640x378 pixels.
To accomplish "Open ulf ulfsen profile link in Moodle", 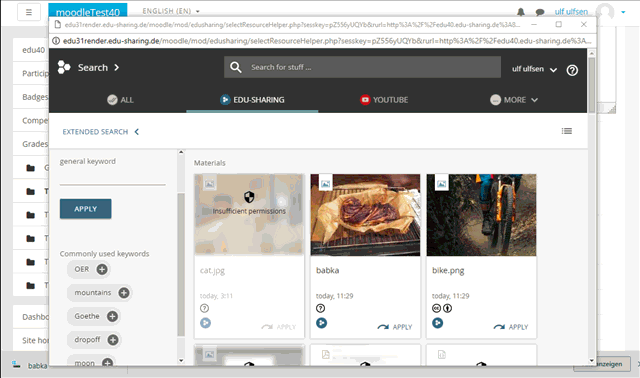I will [571, 12].
